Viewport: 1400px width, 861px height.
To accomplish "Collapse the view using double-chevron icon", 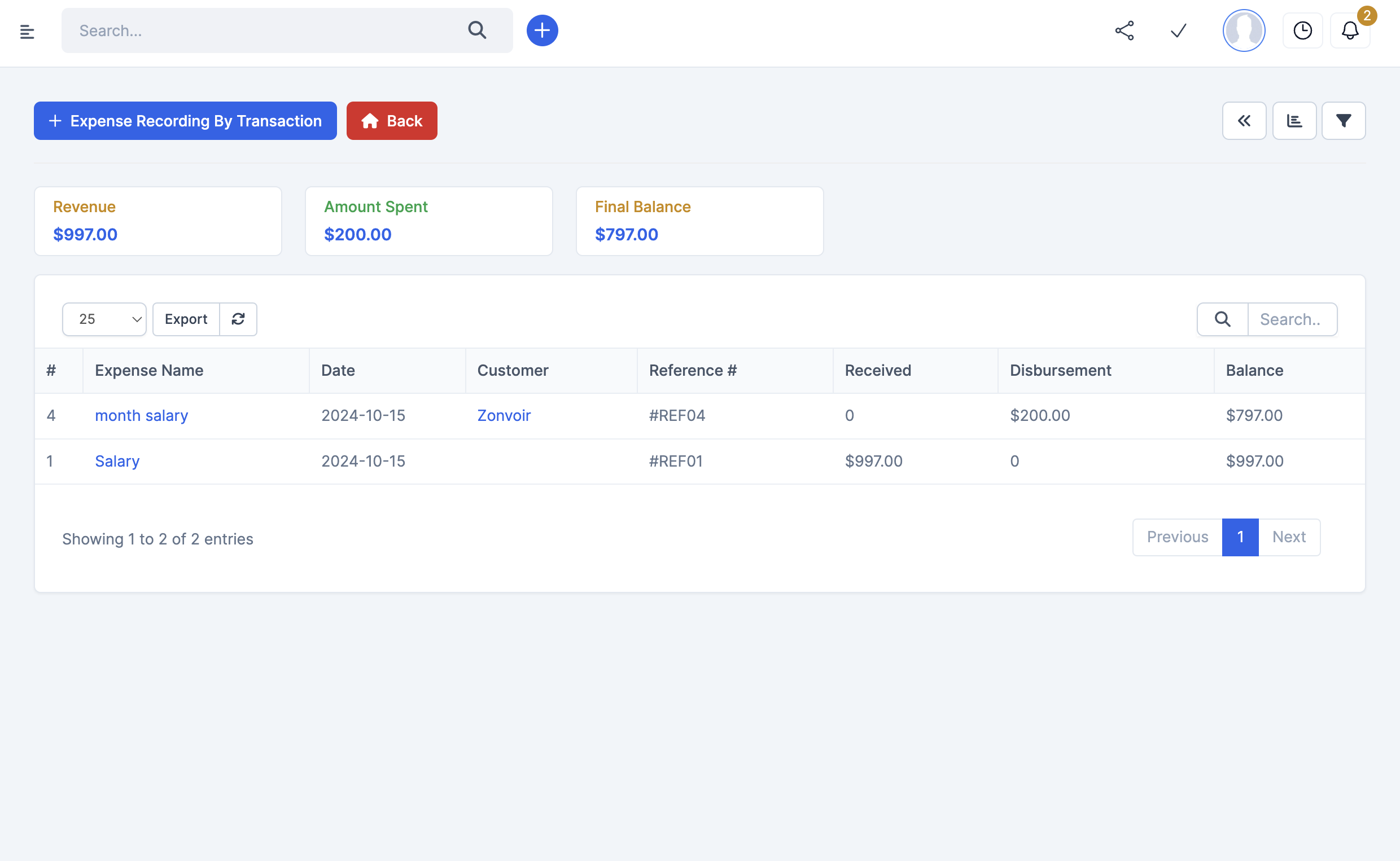I will (1244, 120).
